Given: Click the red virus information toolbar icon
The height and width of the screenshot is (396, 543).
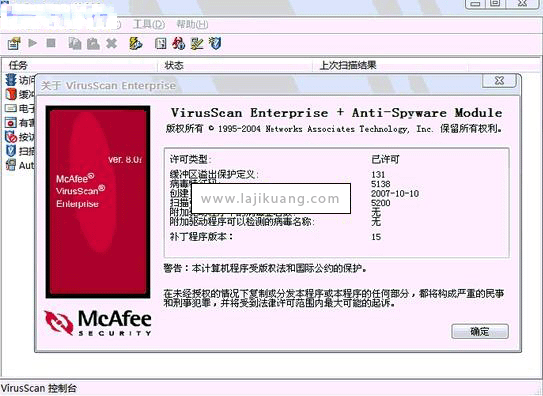Looking at the screenshot, I should (x=178, y=44).
